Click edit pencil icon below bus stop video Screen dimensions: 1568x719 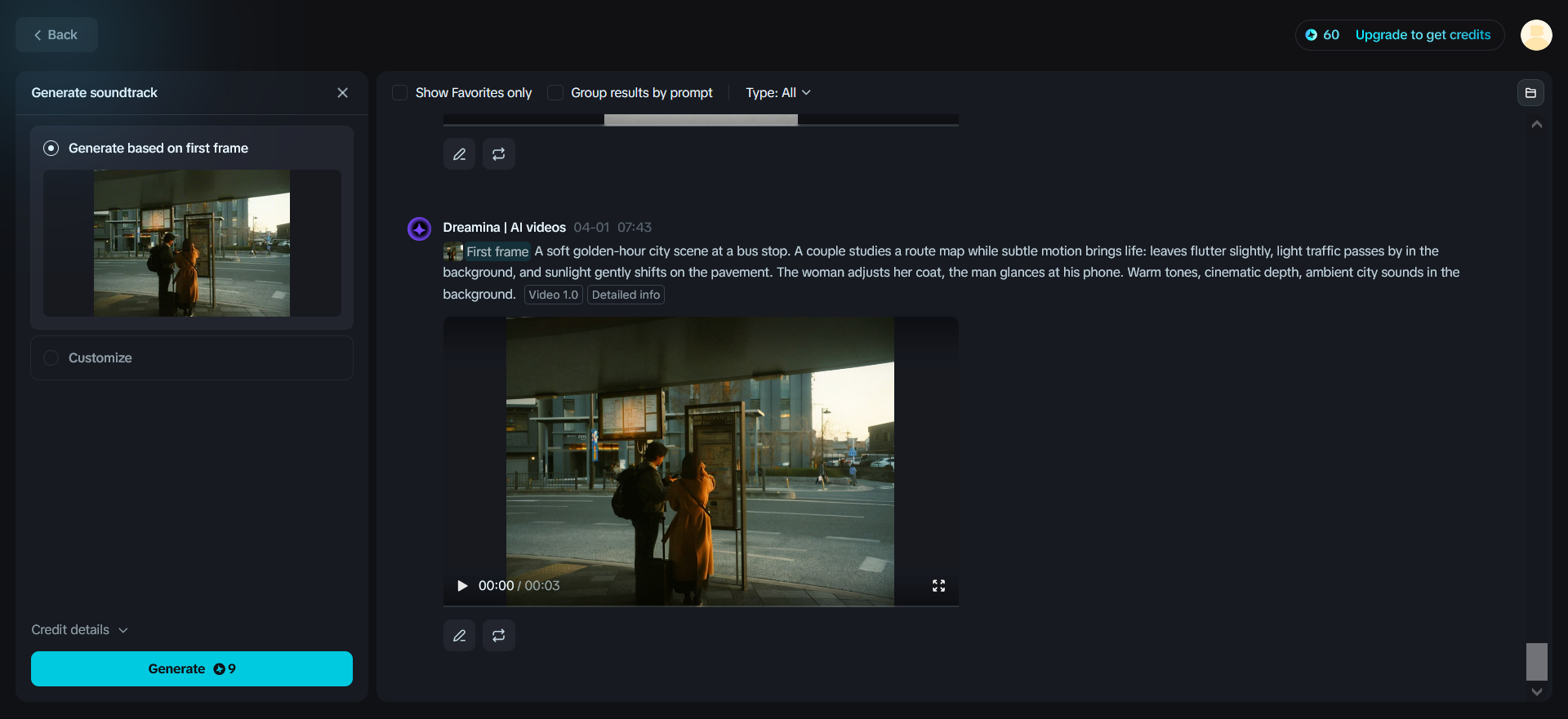click(x=460, y=636)
